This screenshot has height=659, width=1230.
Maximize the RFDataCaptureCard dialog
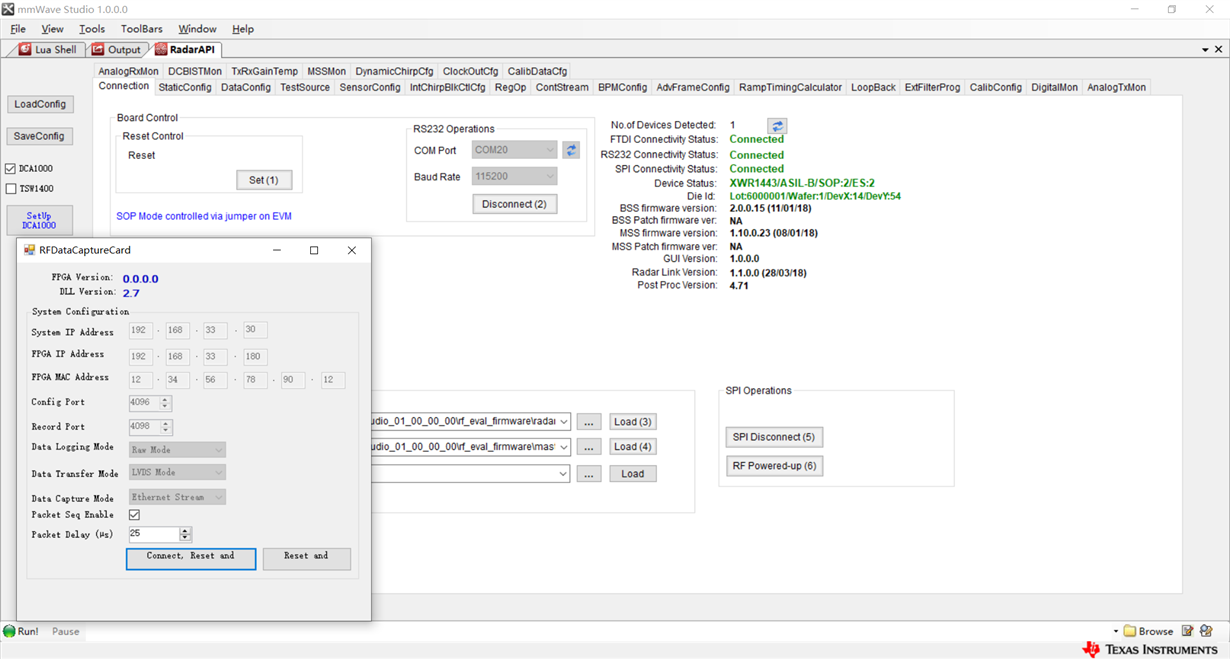coord(314,250)
